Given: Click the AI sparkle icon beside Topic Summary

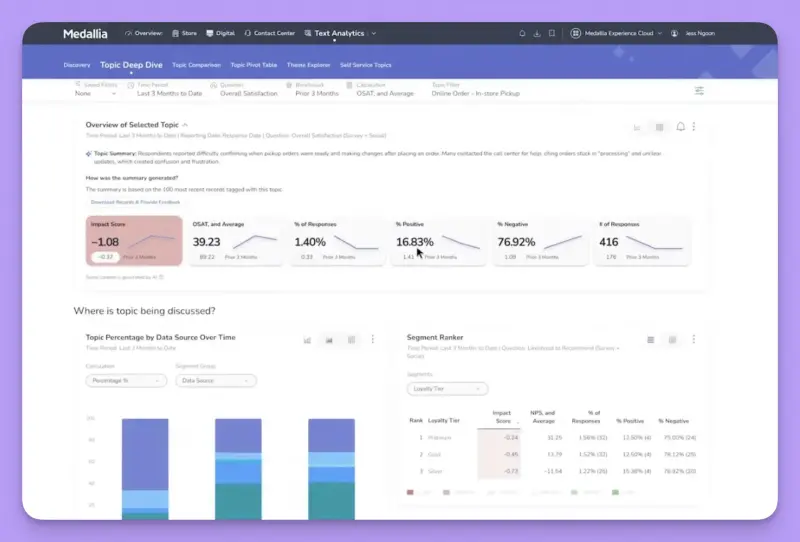Looking at the screenshot, I should click(89, 154).
